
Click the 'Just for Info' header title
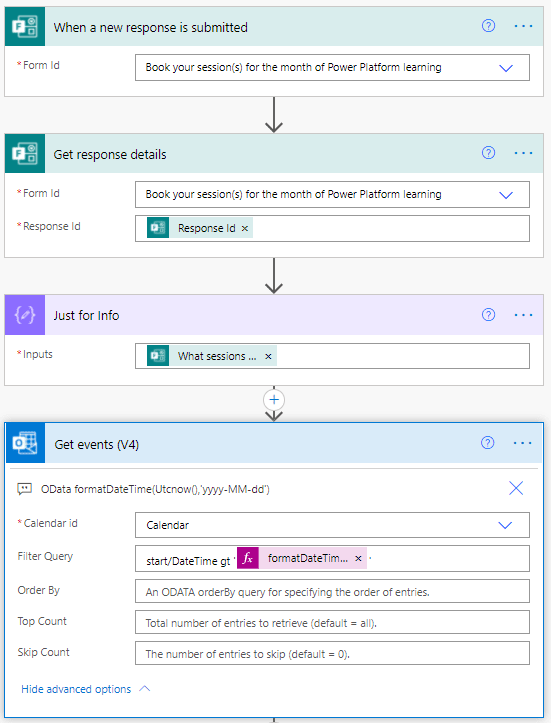(86, 315)
